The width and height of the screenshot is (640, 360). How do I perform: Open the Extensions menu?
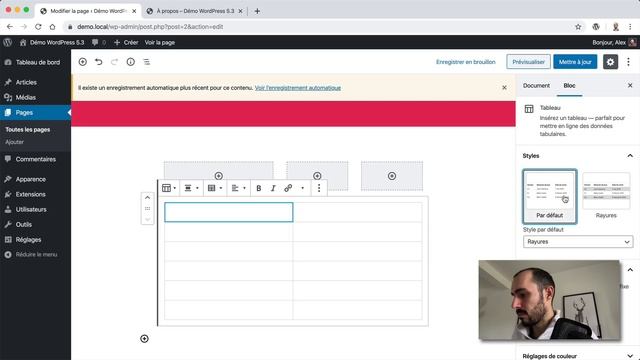pyautogui.click(x=36, y=194)
